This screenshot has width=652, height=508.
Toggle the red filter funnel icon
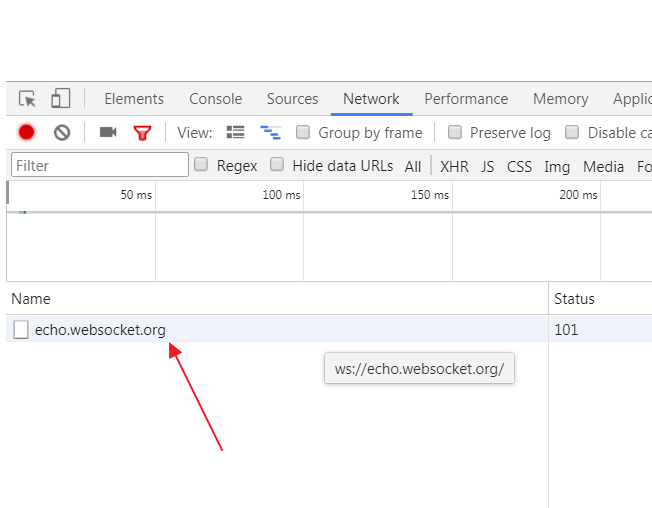coord(142,133)
